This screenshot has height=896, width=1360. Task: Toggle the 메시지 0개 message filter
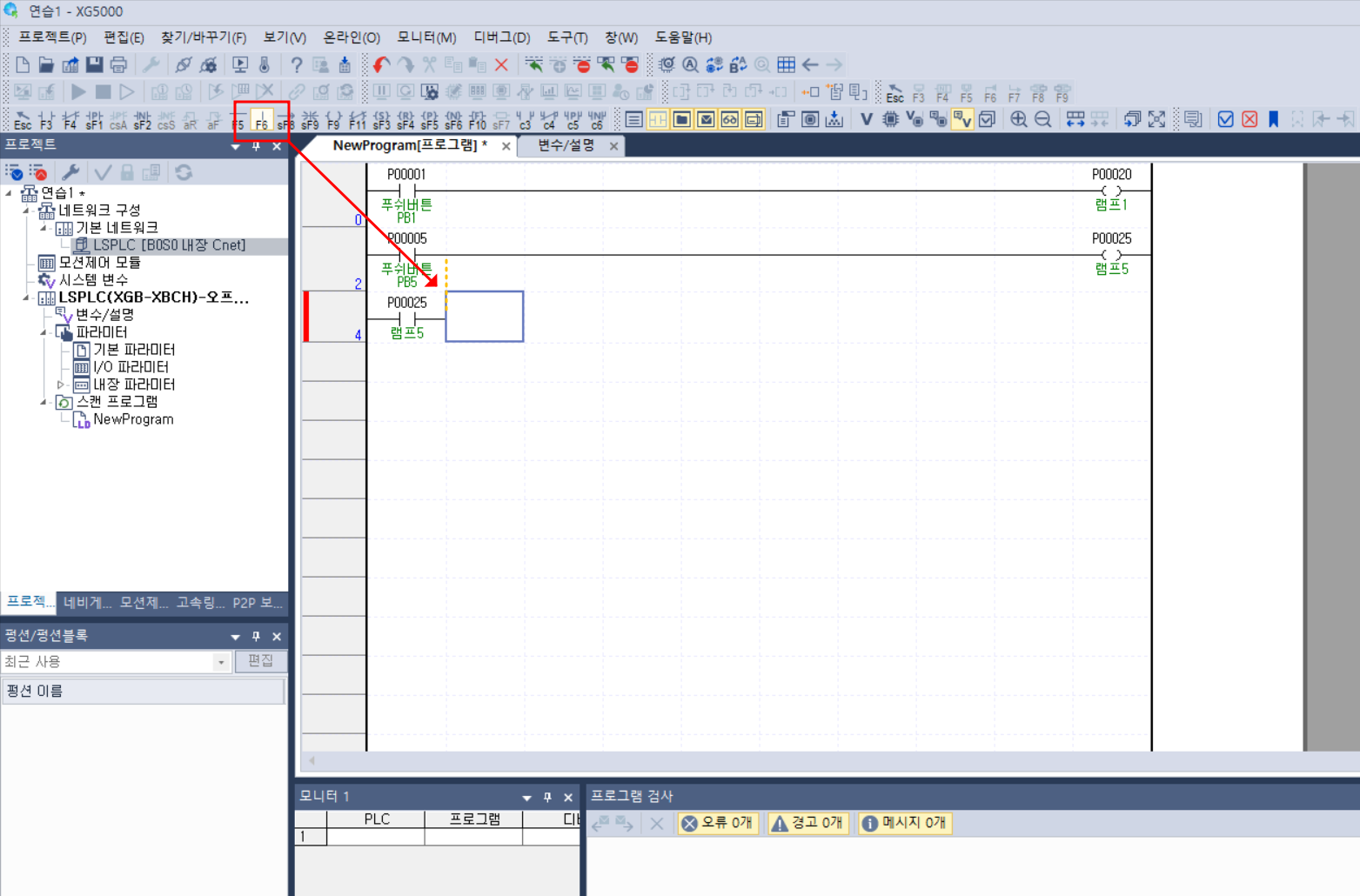tap(904, 823)
